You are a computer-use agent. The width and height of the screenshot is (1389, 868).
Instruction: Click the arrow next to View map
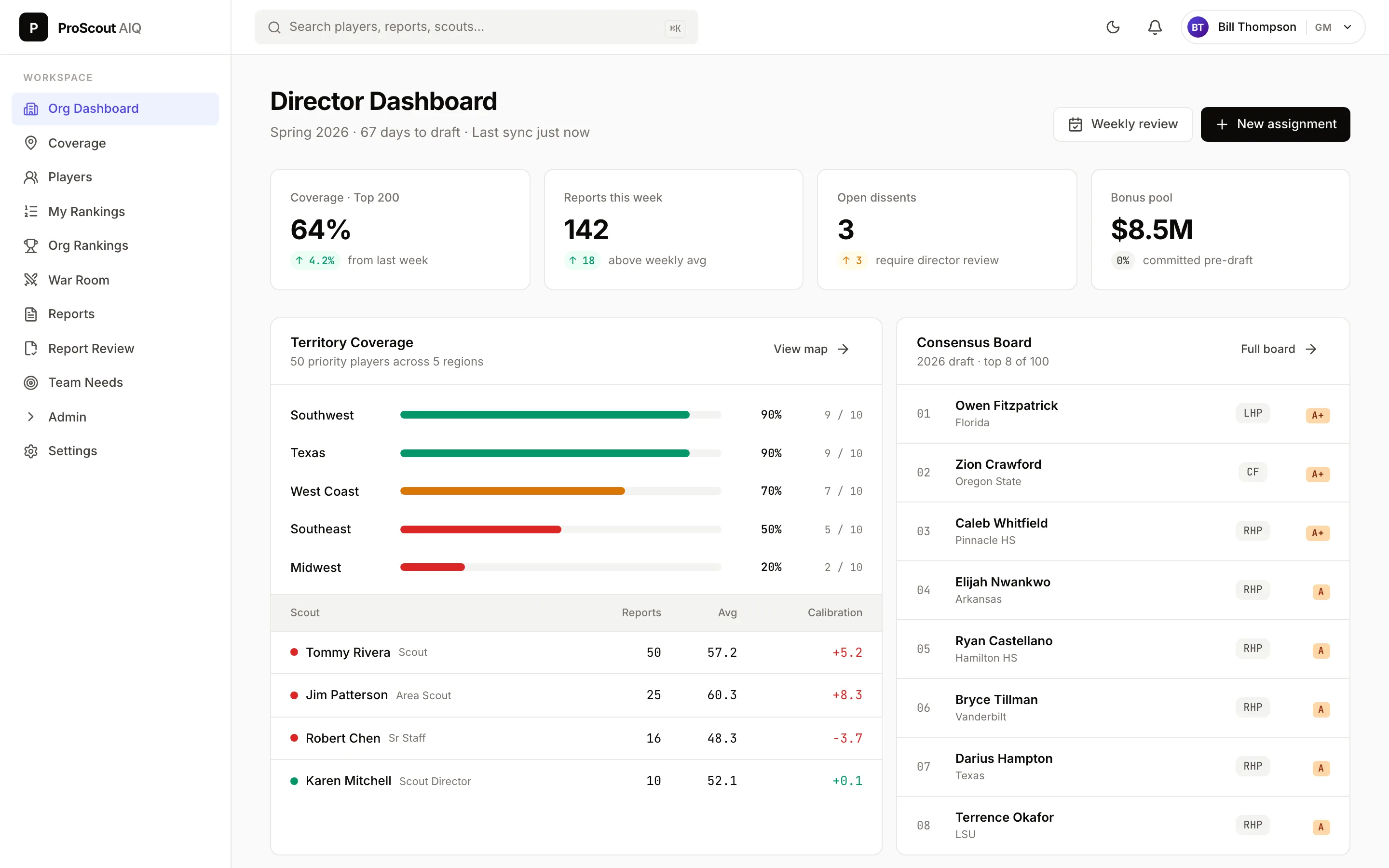(x=843, y=349)
